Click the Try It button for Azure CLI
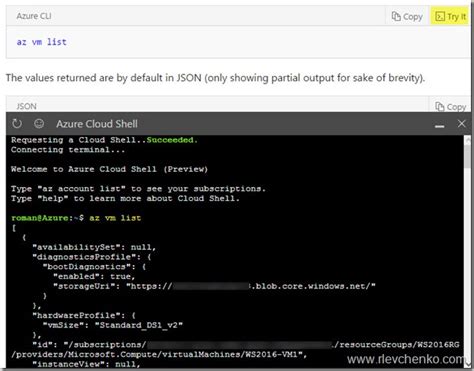Screen dimensions: 474x371 450,16
